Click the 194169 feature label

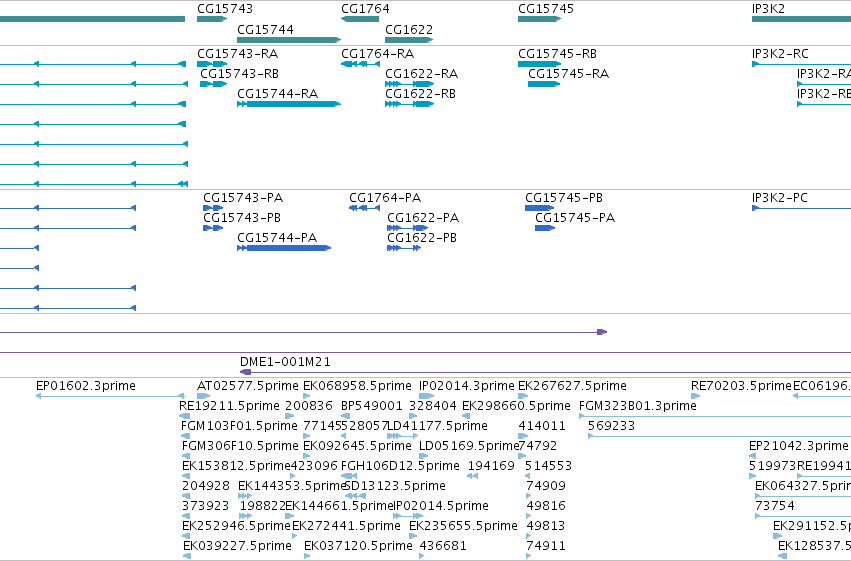491,466
